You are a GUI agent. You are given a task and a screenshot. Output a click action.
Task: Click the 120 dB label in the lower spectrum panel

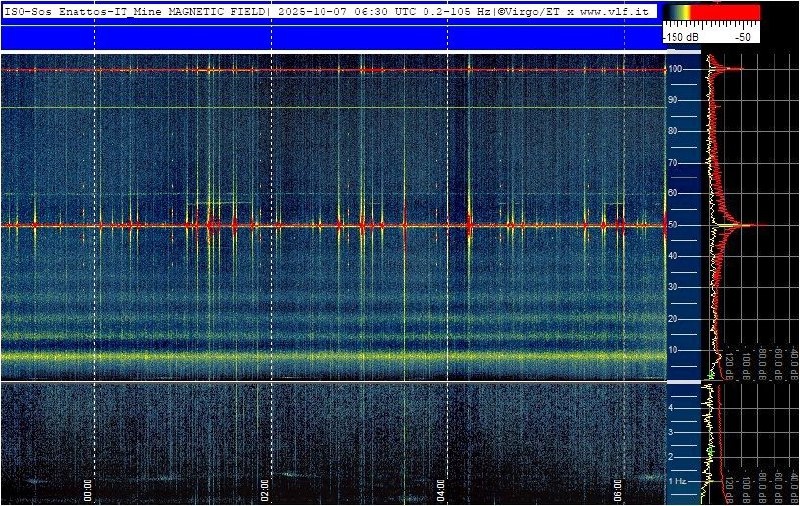point(730,489)
